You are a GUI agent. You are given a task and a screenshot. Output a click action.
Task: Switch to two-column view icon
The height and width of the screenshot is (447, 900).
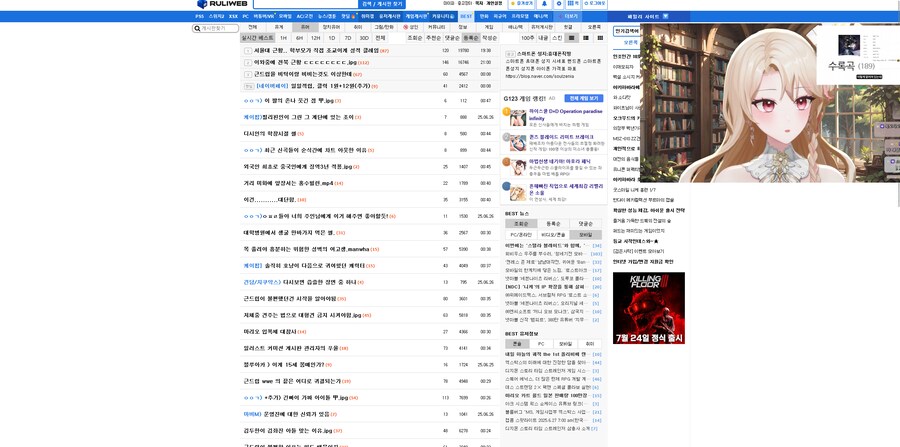pyautogui.click(x=585, y=38)
